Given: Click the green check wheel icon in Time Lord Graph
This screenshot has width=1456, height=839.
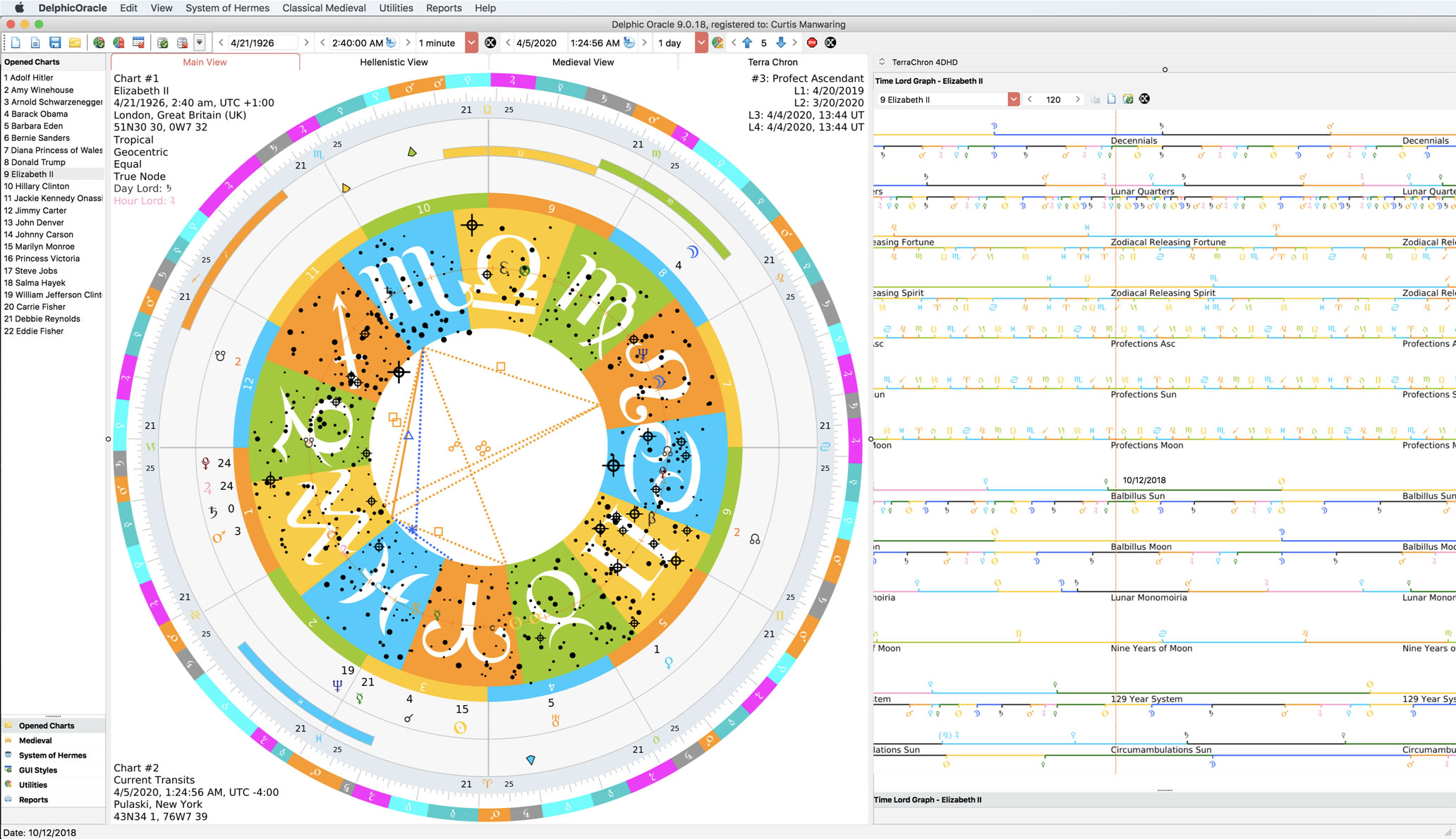Looking at the screenshot, I should 1128,99.
